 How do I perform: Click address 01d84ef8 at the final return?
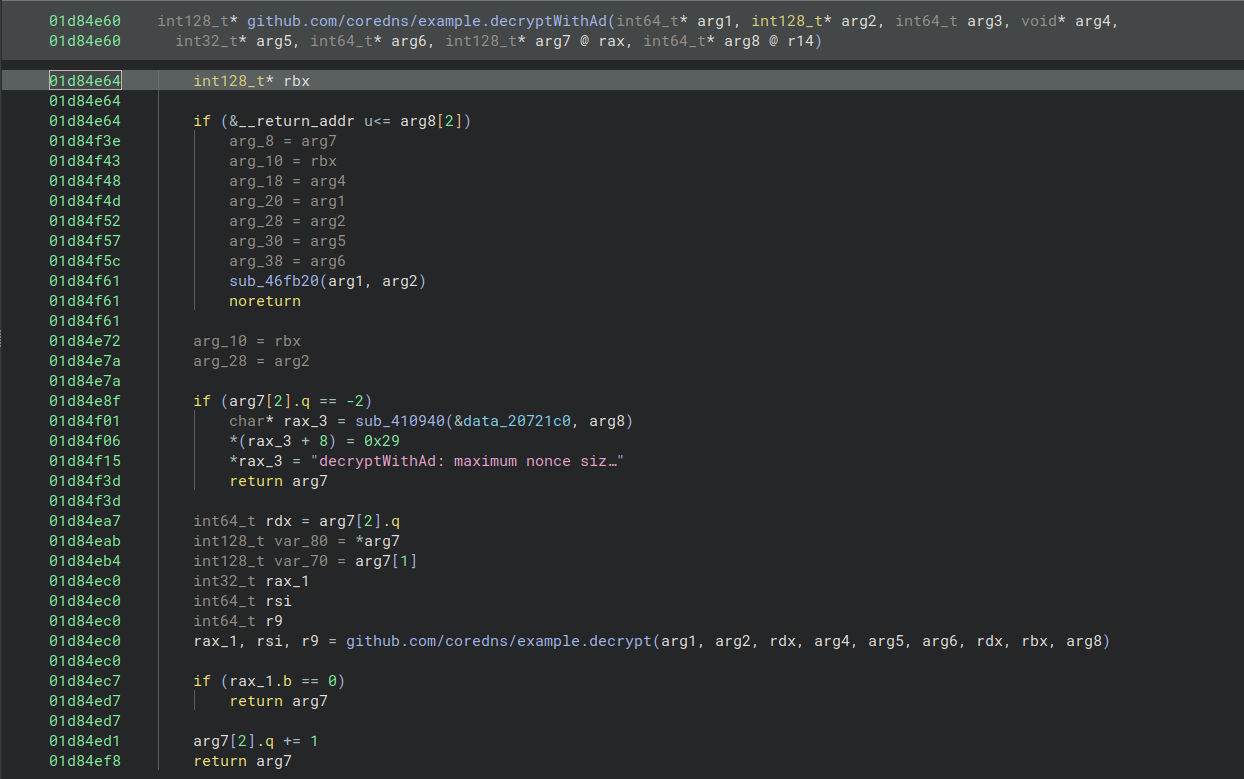[85, 761]
